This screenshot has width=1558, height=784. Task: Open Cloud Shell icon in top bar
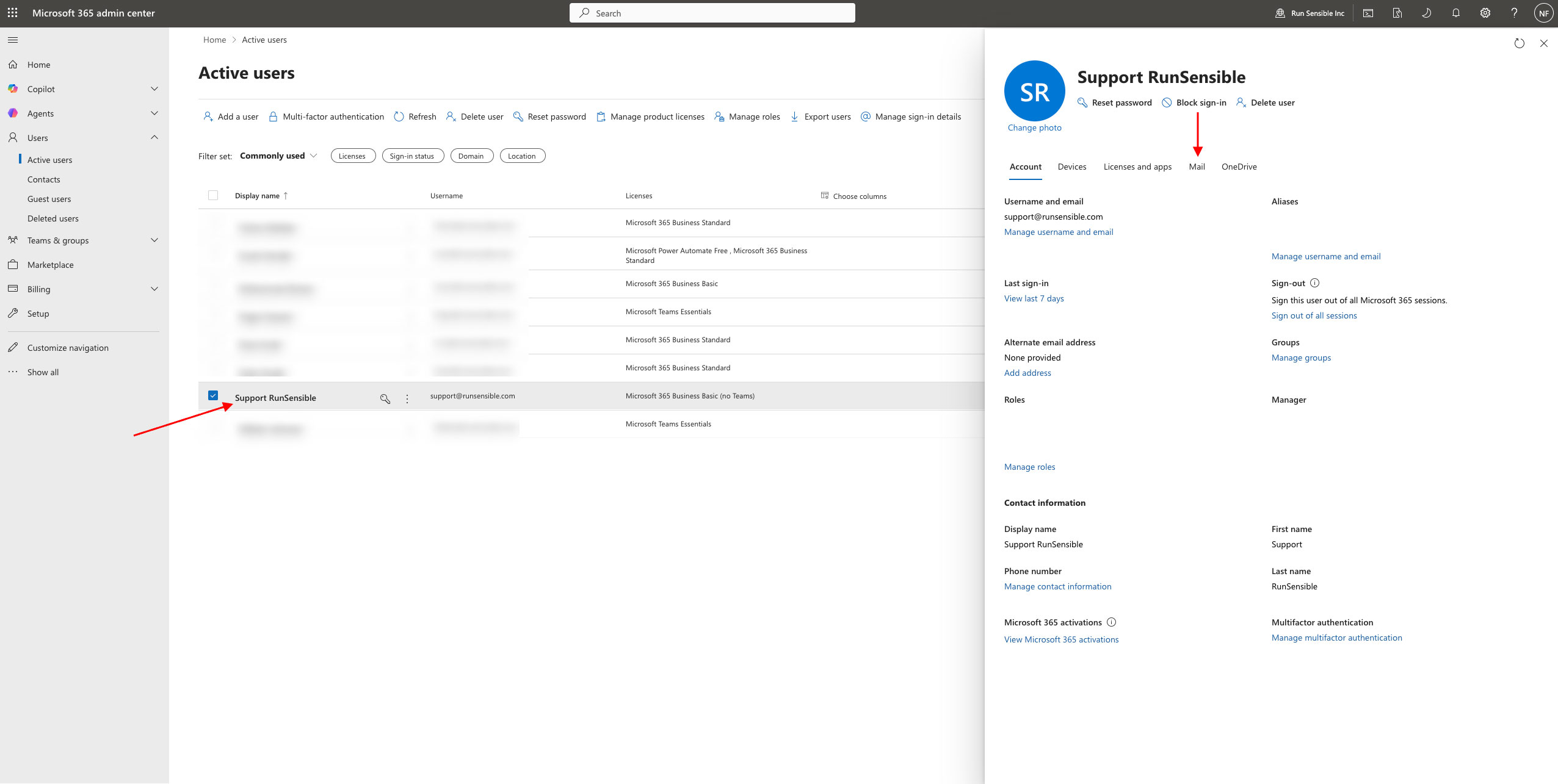click(1368, 13)
